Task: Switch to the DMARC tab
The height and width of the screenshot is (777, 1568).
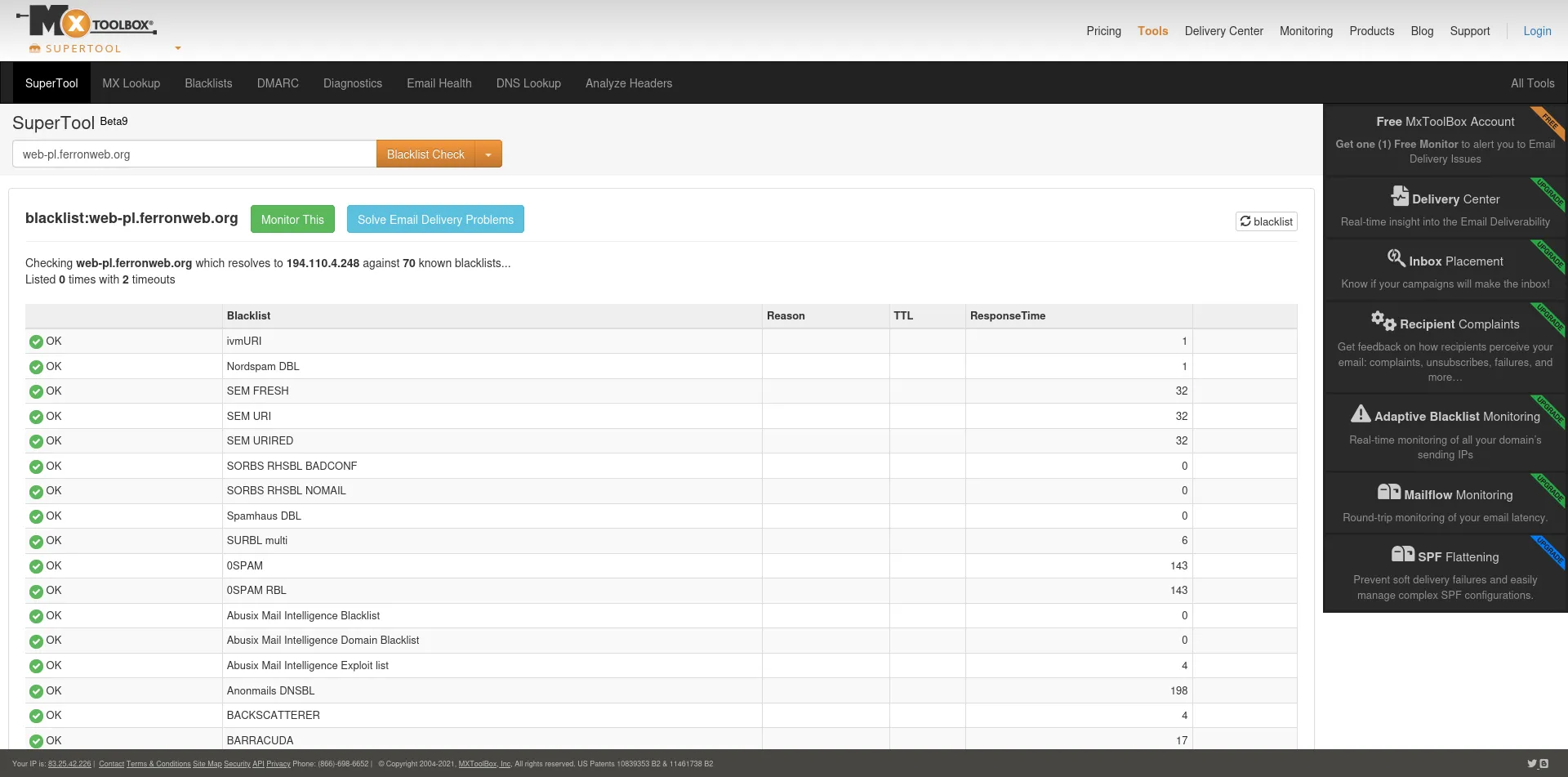Action: [x=277, y=83]
